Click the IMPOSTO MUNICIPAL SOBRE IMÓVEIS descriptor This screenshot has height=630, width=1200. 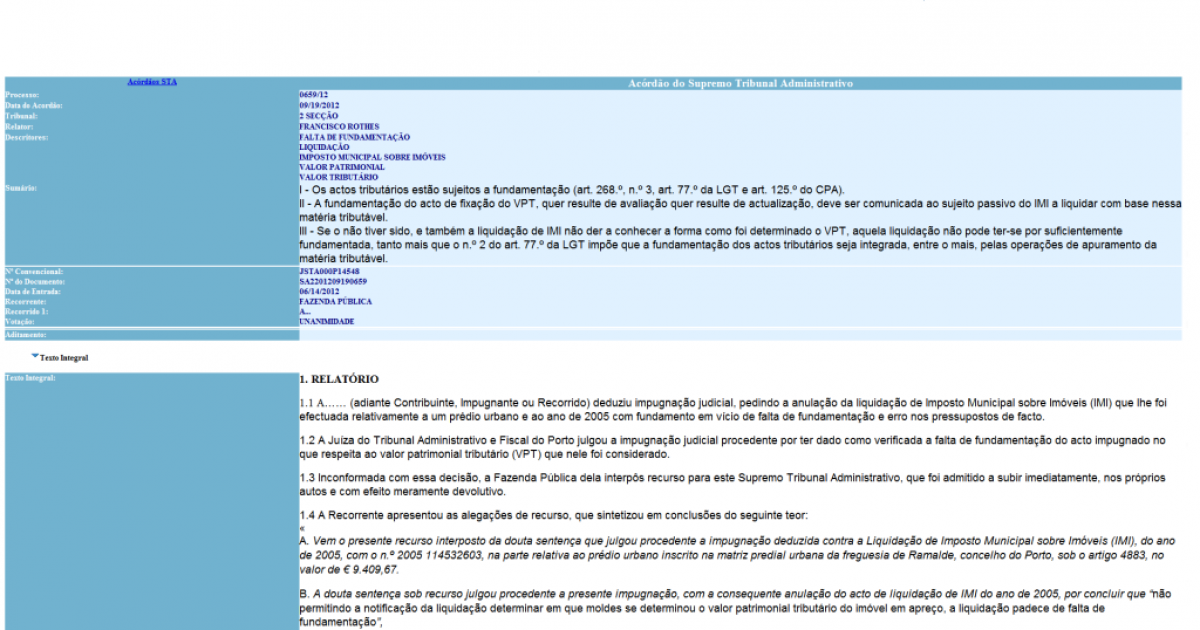[372, 157]
